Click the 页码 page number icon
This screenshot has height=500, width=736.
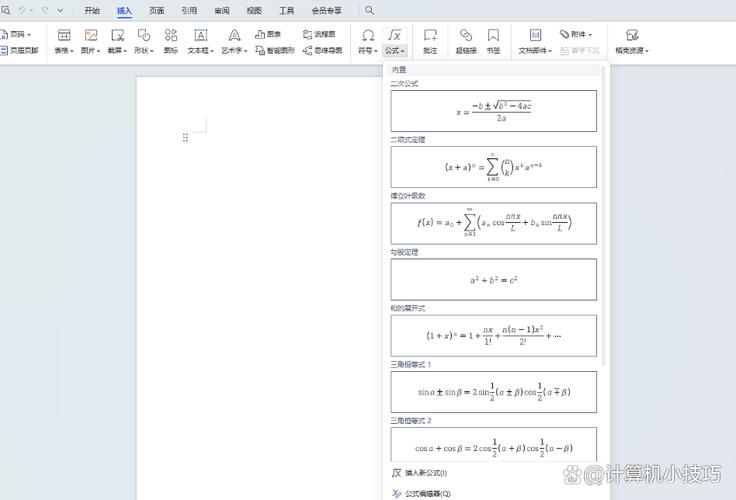point(4,34)
